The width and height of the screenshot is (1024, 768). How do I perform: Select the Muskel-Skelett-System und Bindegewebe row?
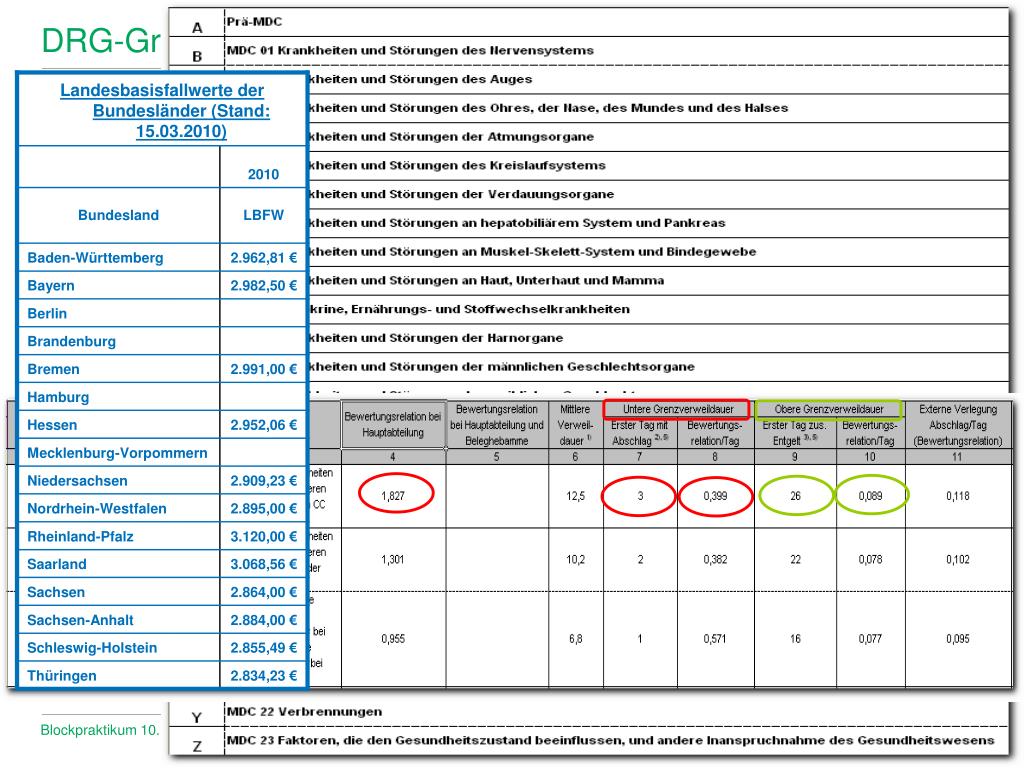click(x=658, y=251)
